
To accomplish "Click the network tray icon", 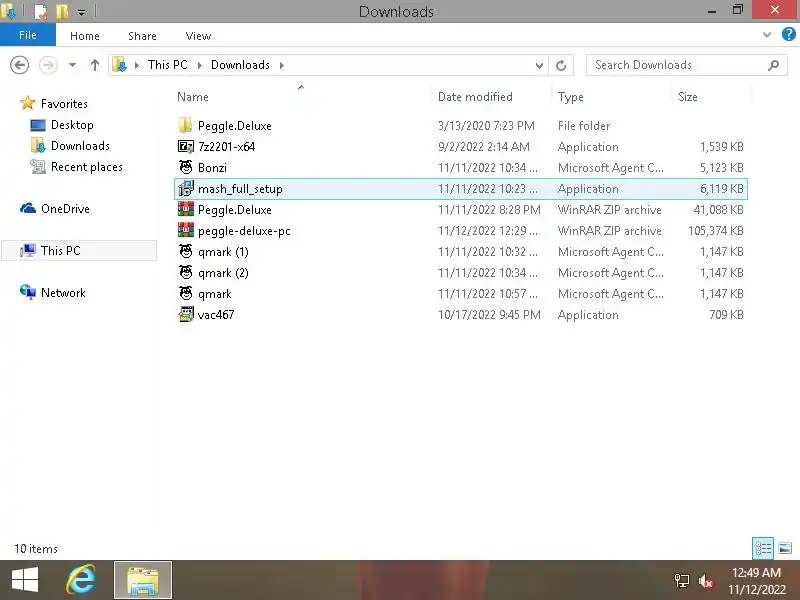I will 682,581.
